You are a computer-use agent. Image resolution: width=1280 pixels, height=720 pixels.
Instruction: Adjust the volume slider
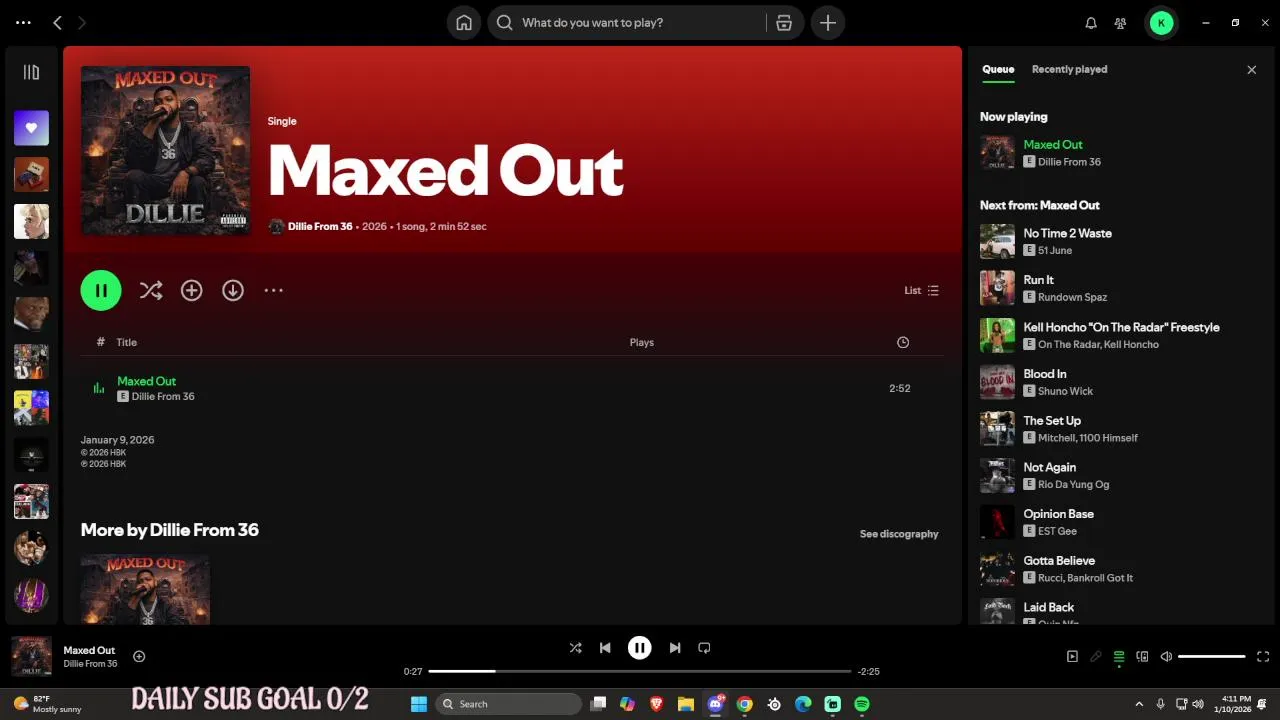[x=1211, y=657]
